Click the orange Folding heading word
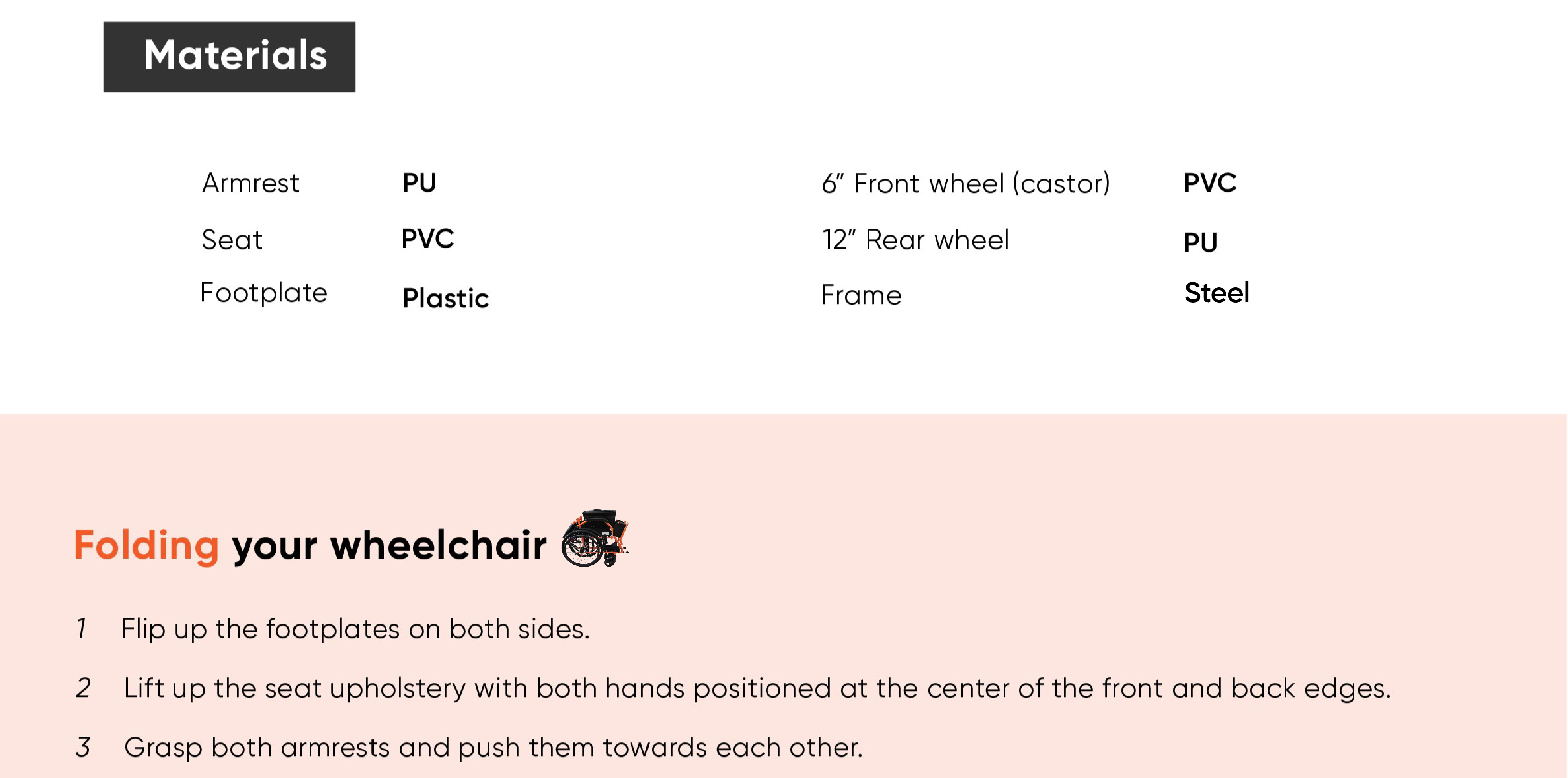Image resolution: width=1568 pixels, height=778 pixels. tap(146, 546)
